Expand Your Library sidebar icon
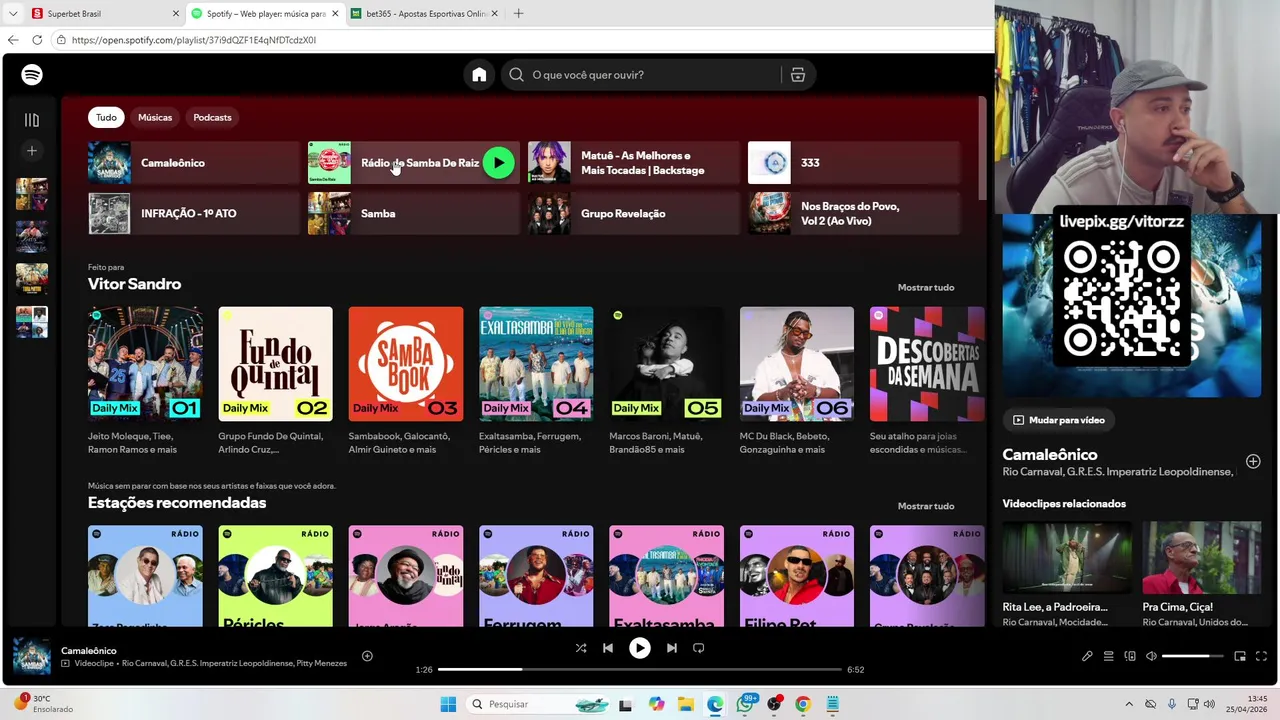 coord(32,120)
